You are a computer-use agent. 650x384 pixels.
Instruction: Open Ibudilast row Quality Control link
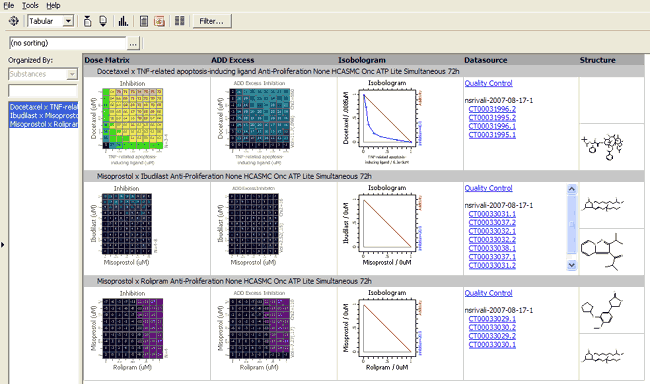click(488, 188)
